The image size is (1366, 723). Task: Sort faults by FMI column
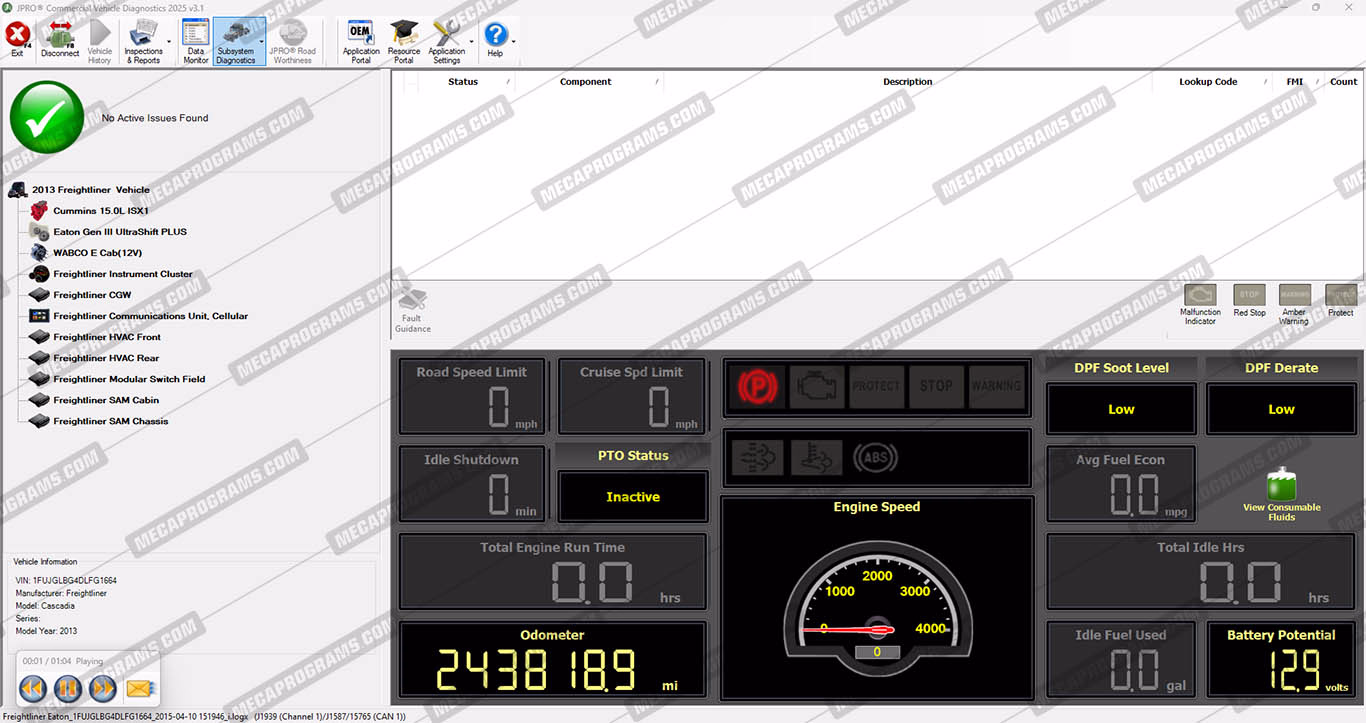[1294, 82]
